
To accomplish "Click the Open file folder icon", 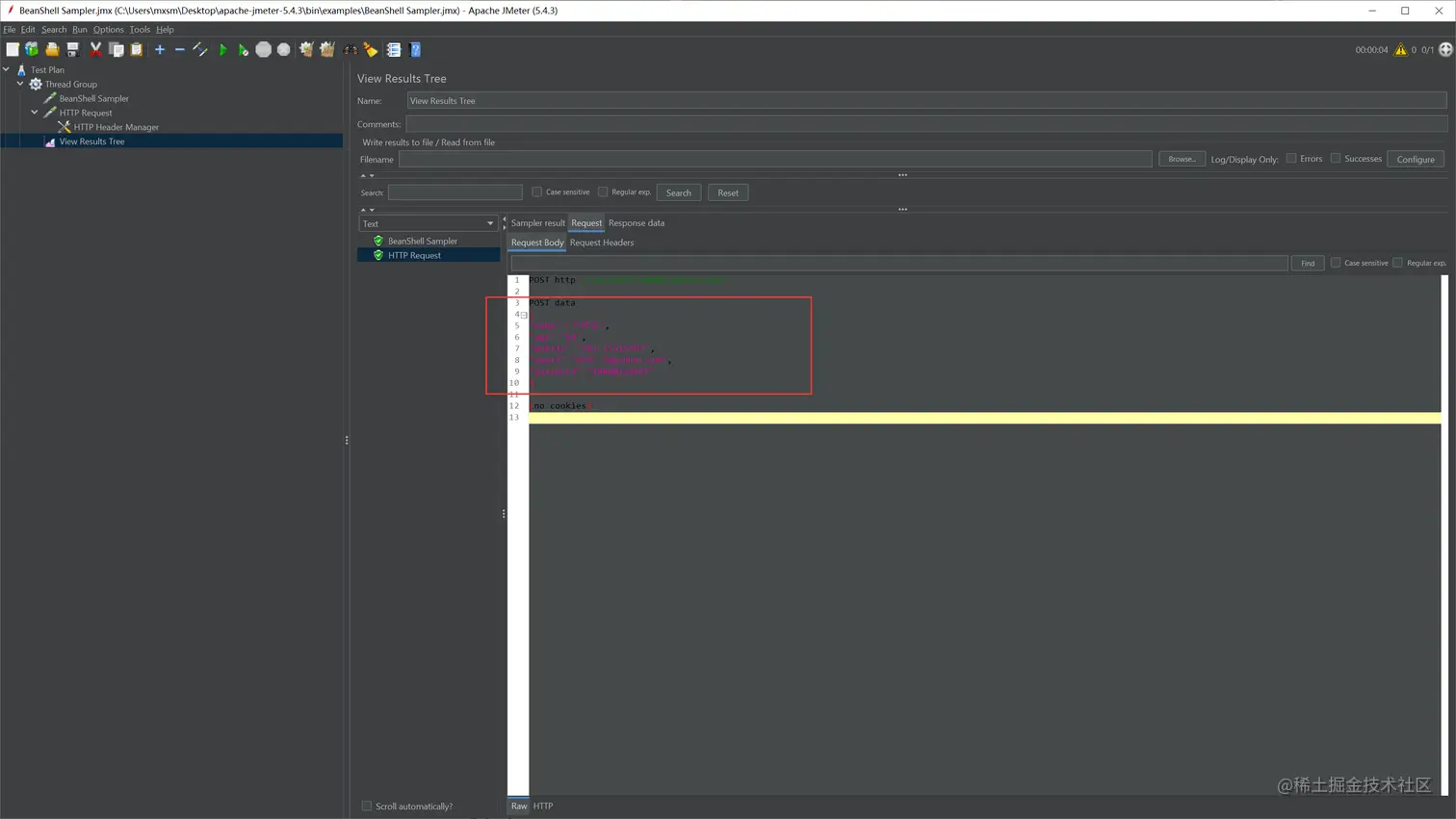I will pyautogui.click(x=52, y=49).
